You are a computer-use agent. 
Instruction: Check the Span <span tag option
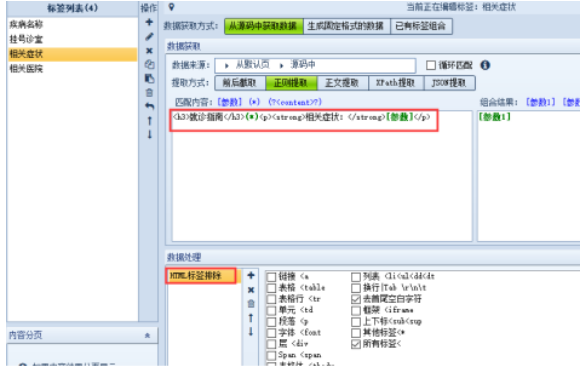(271, 355)
